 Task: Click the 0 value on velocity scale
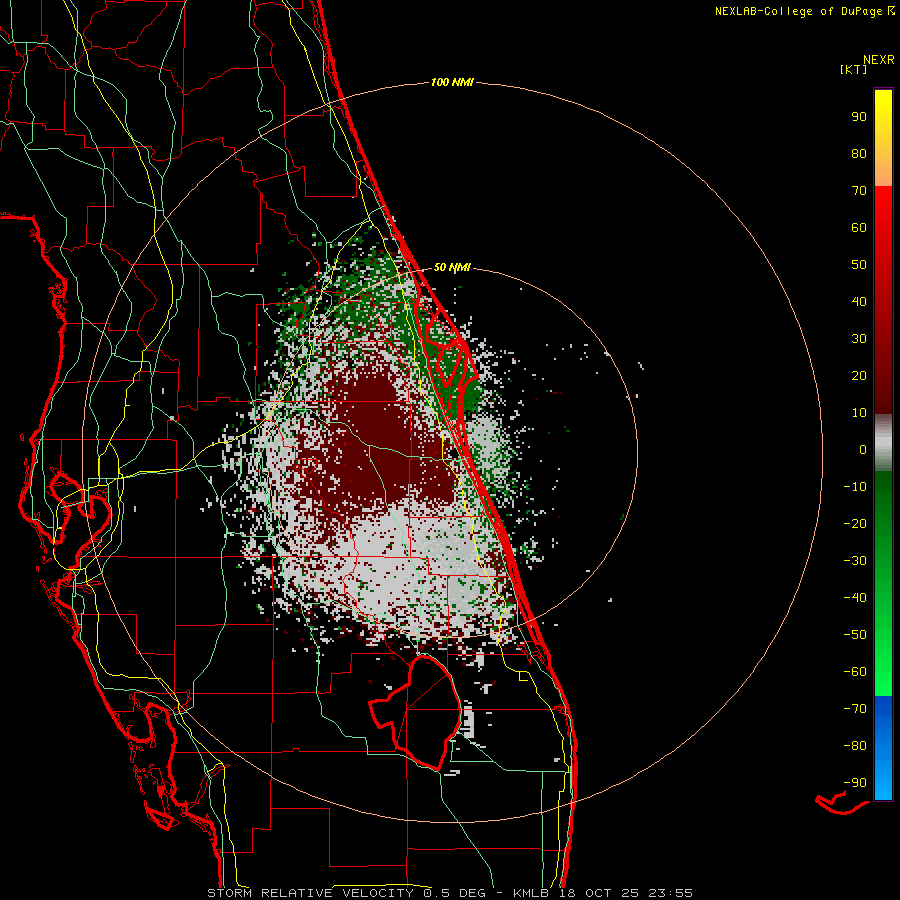(x=863, y=449)
